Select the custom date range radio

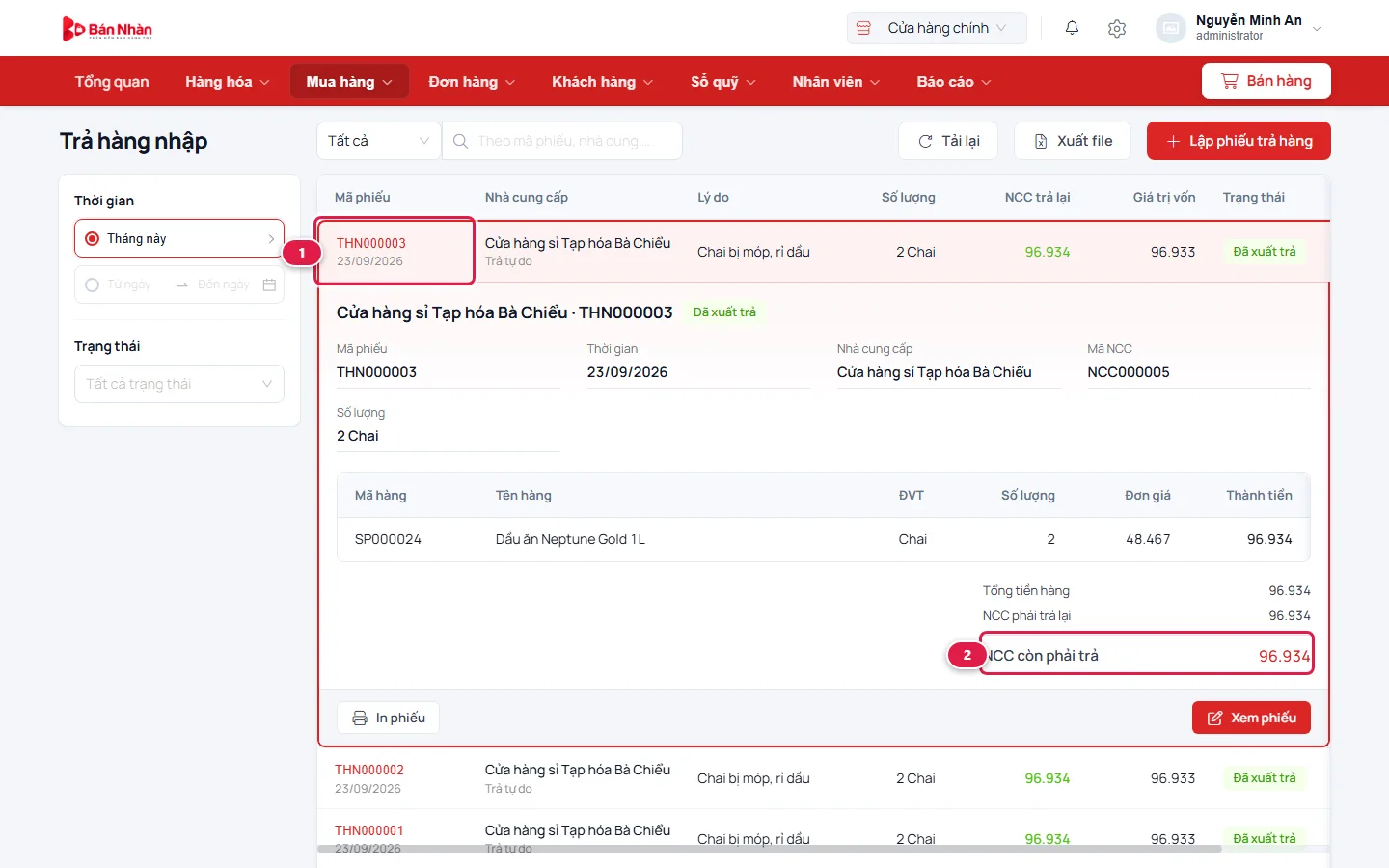pos(93,285)
